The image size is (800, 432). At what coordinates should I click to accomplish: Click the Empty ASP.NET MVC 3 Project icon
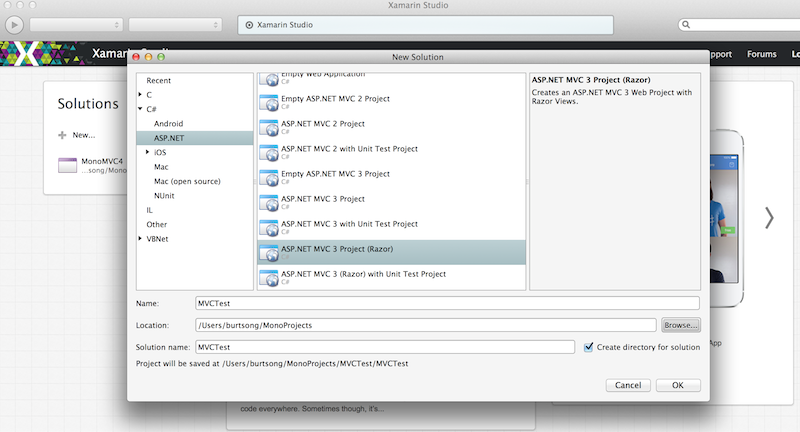pyautogui.click(x=269, y=177)
